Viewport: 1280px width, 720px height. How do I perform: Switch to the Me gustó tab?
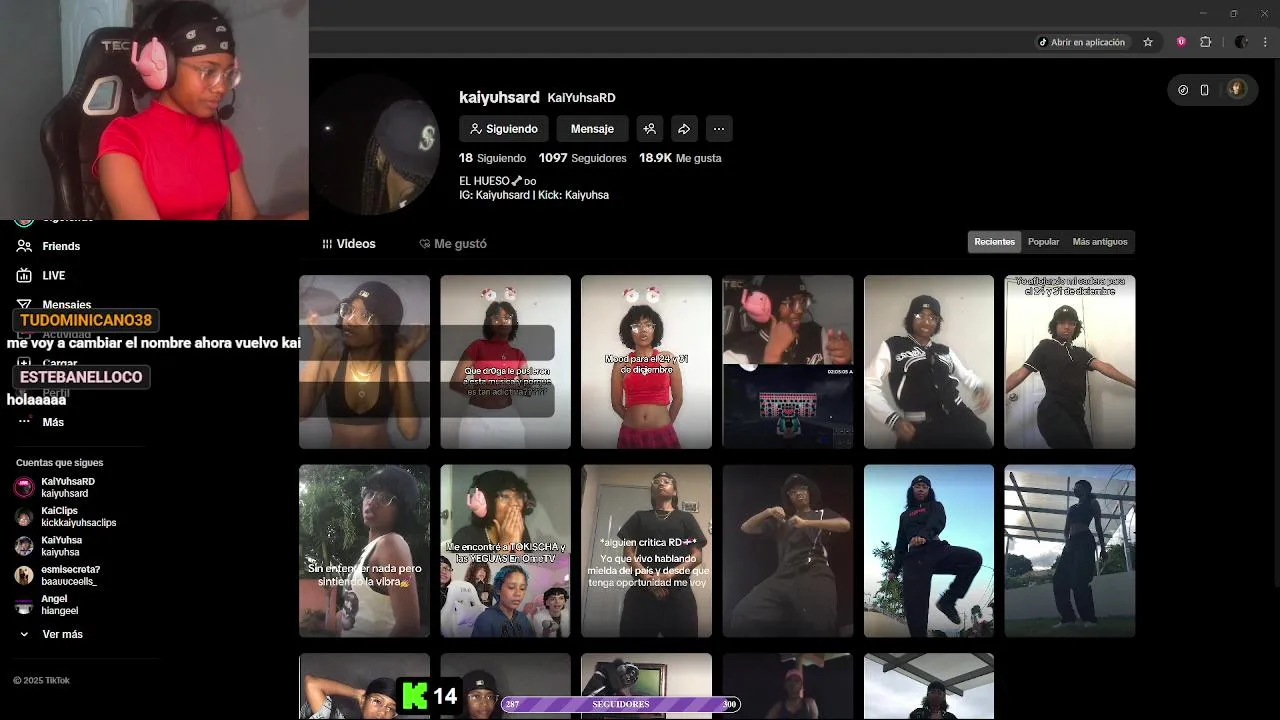tap(453, 244)
